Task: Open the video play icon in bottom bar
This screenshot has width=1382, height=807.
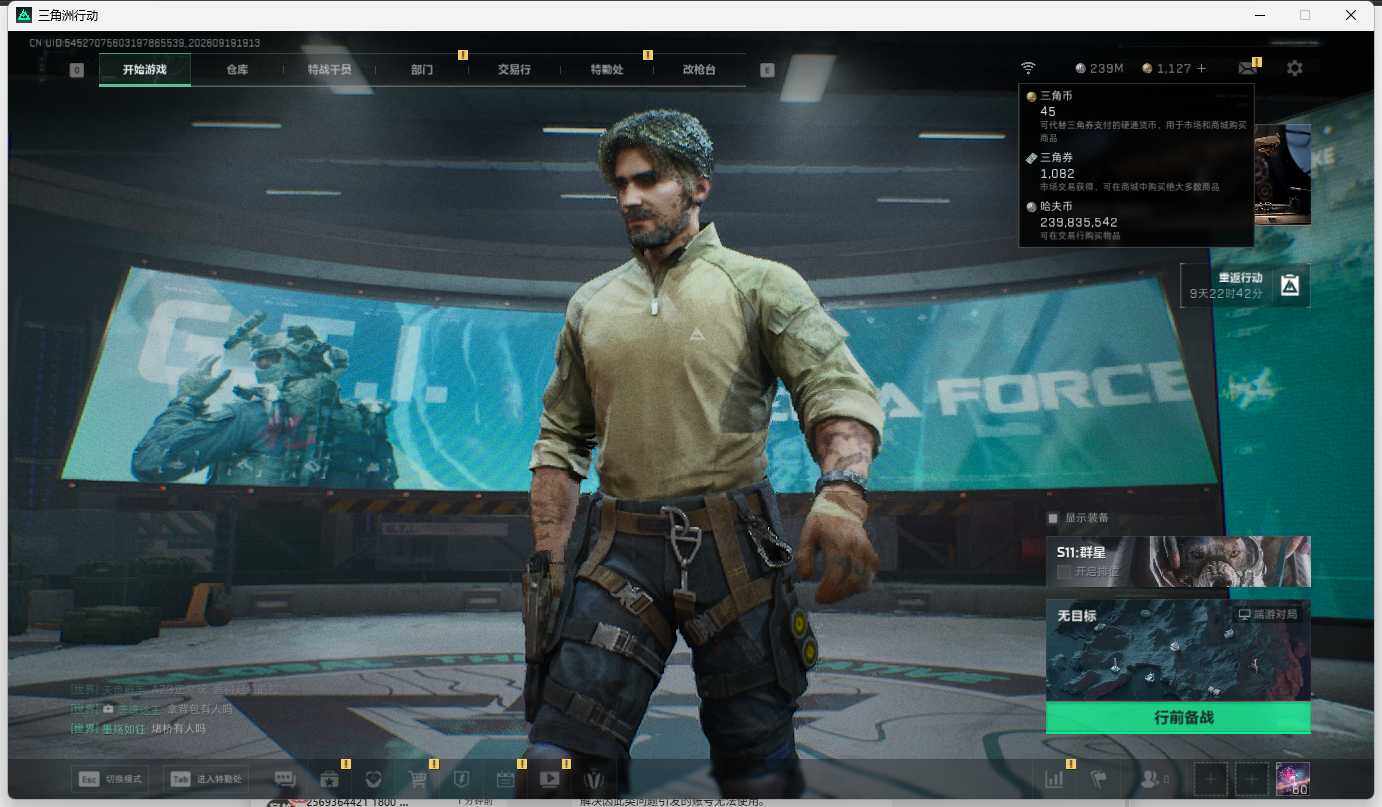Action: (549, 778)
